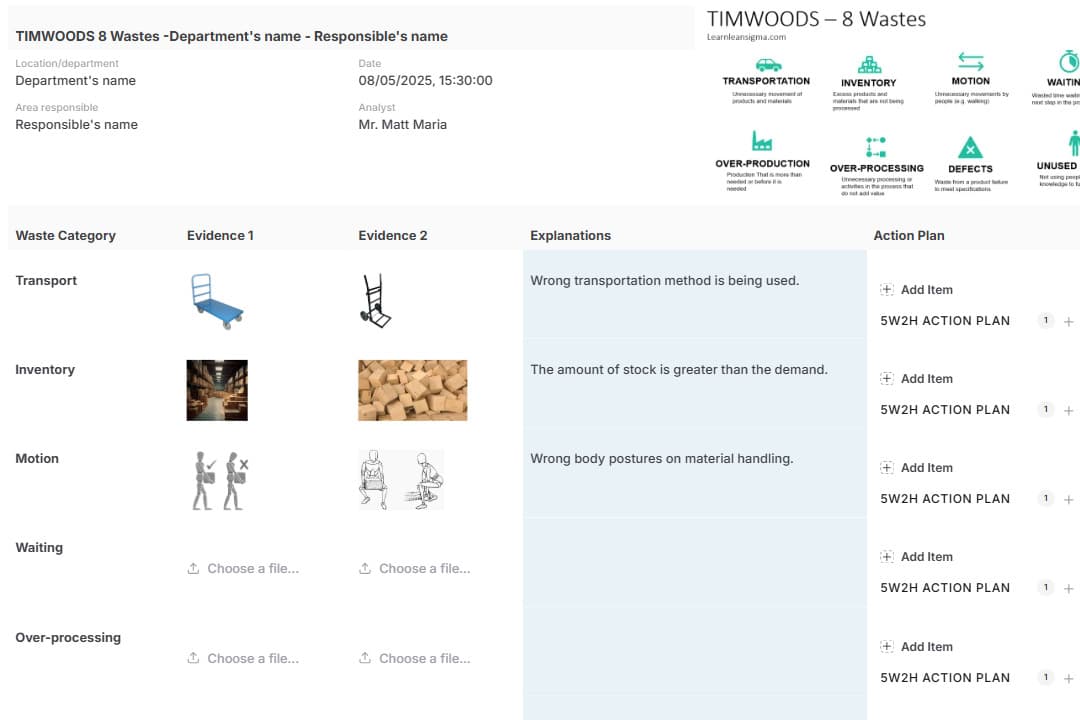This screenshot has height=720, width=1080.
Task: Edit the Date field showing 08/05/2025
Action: 425,81
